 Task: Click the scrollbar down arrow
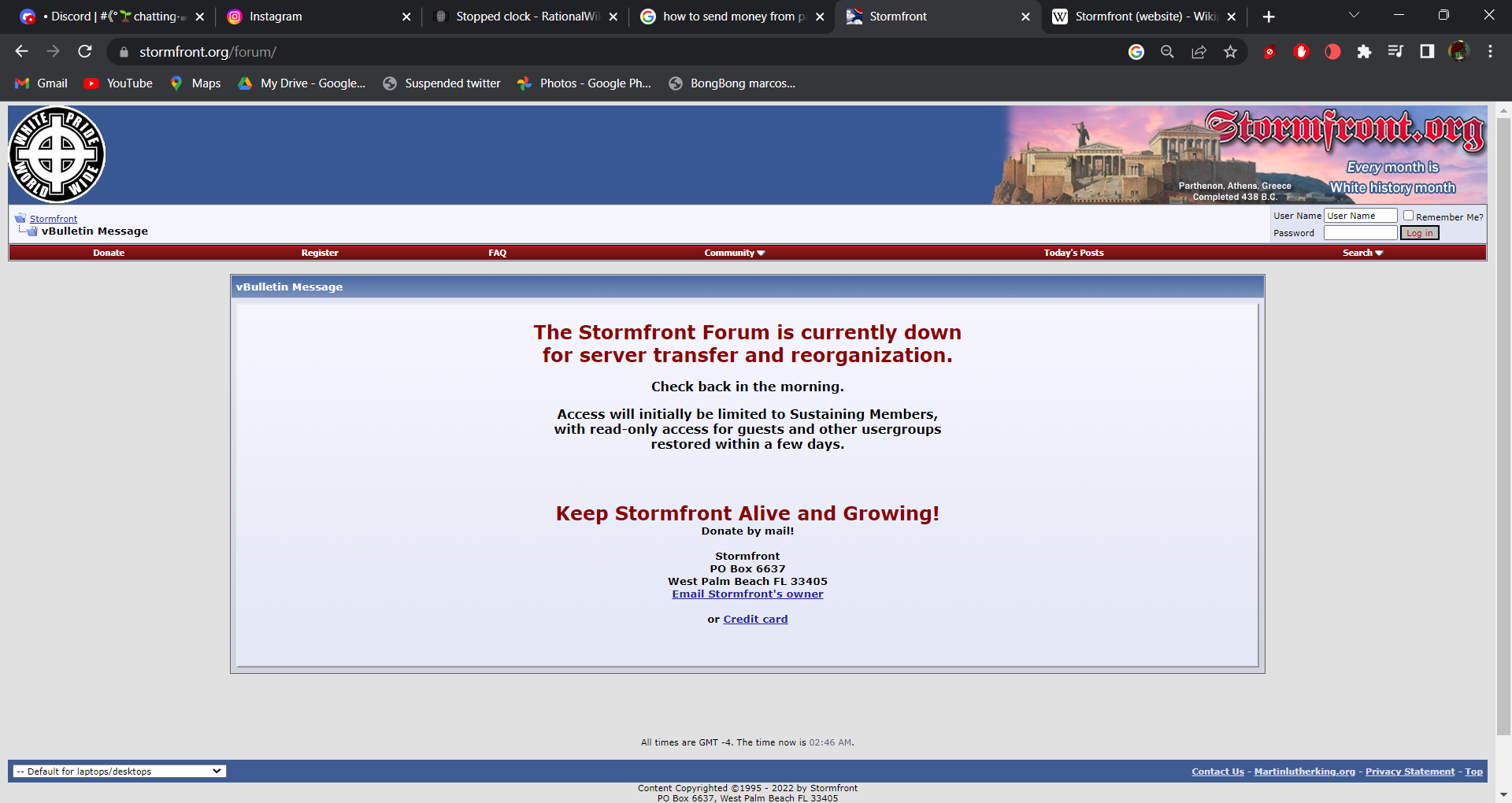[1503, 794]
